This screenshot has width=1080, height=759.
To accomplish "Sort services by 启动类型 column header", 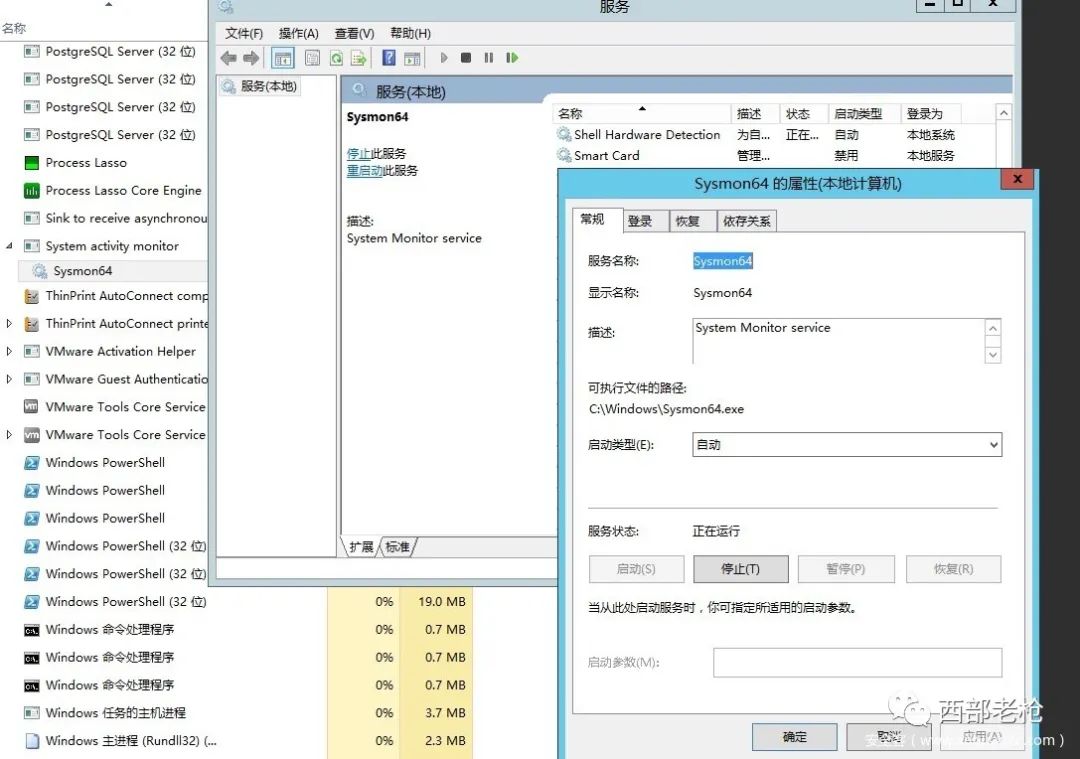I will pos(864,114).
